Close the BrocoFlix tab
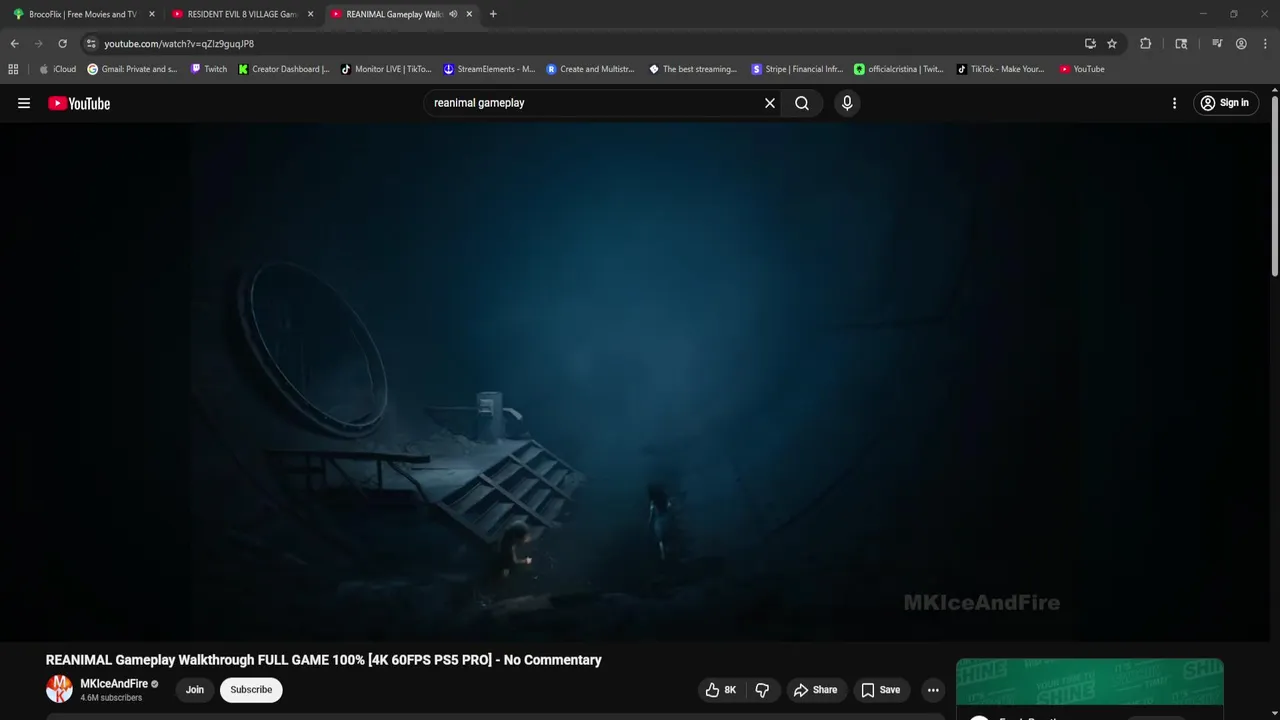Image resolution: width=1280 pixels, height=720 pixels. tap(152, 14)
